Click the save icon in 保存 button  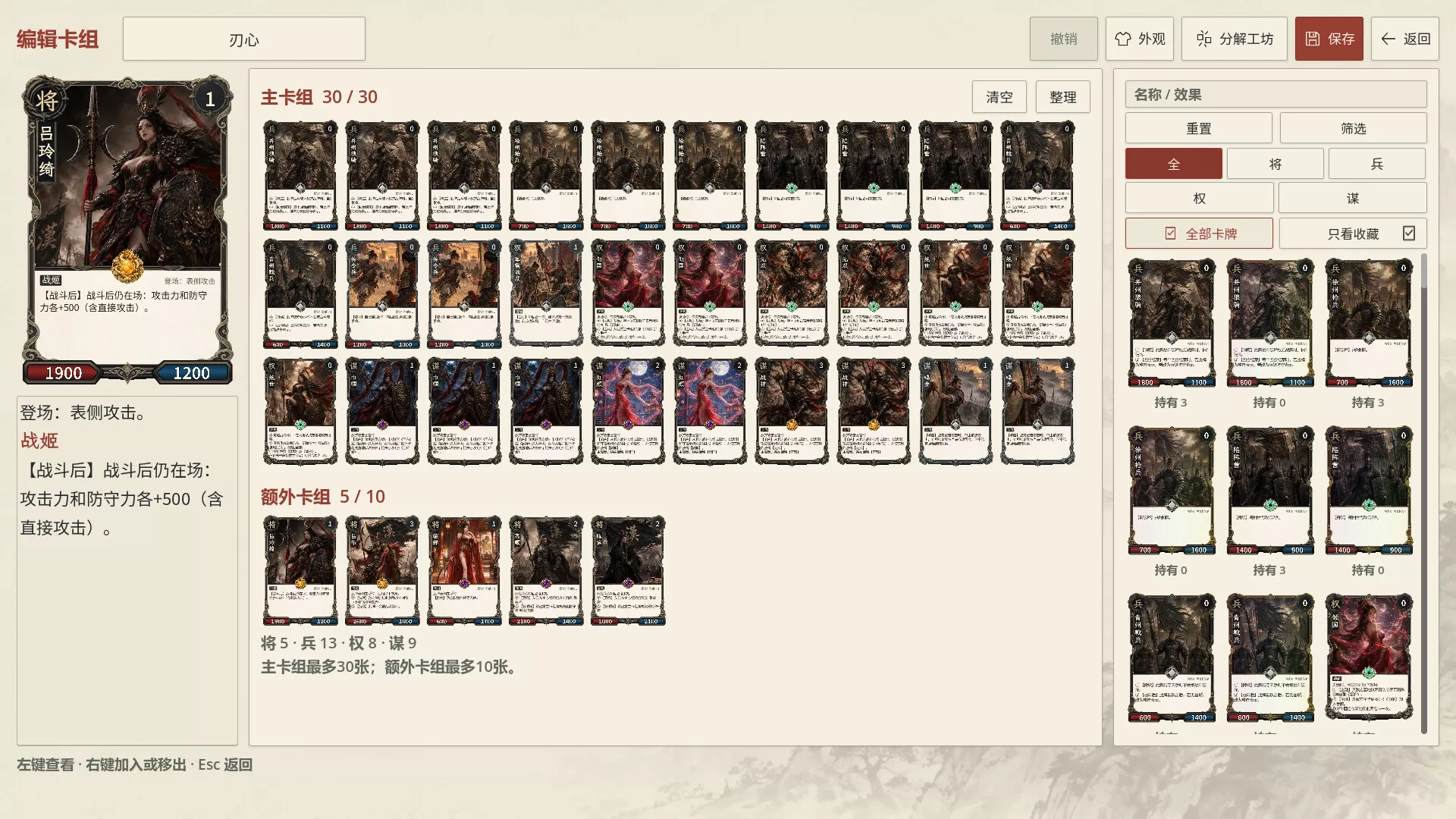pyautogui.click(x=1313, y=39)
